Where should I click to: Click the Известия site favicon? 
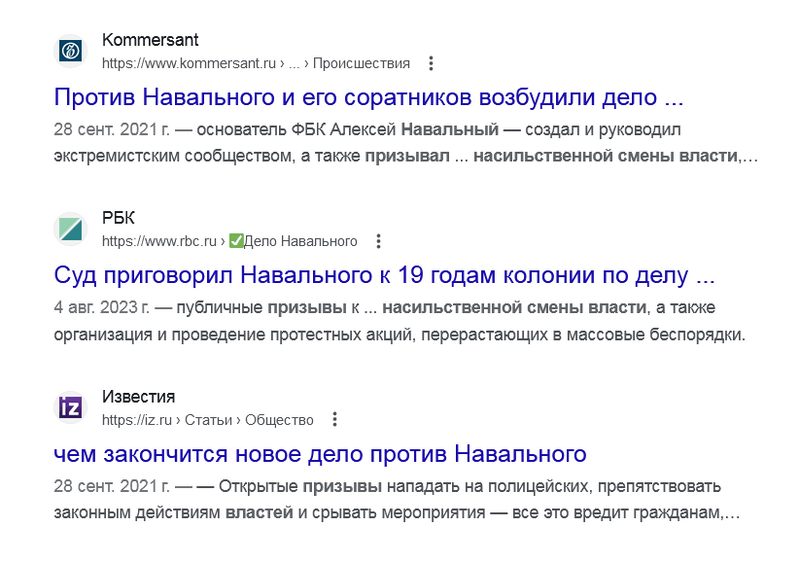[x=70, y=408]
